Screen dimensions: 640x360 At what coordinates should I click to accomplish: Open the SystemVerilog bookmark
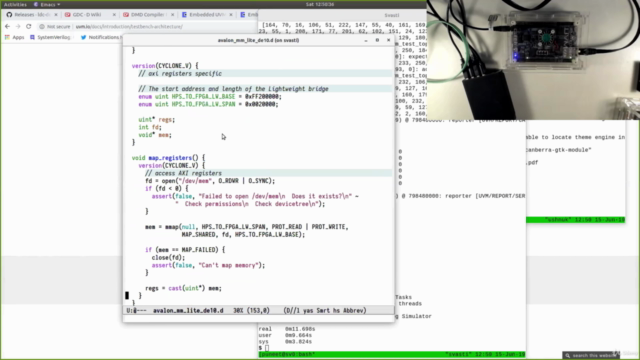tap(50, 37)
